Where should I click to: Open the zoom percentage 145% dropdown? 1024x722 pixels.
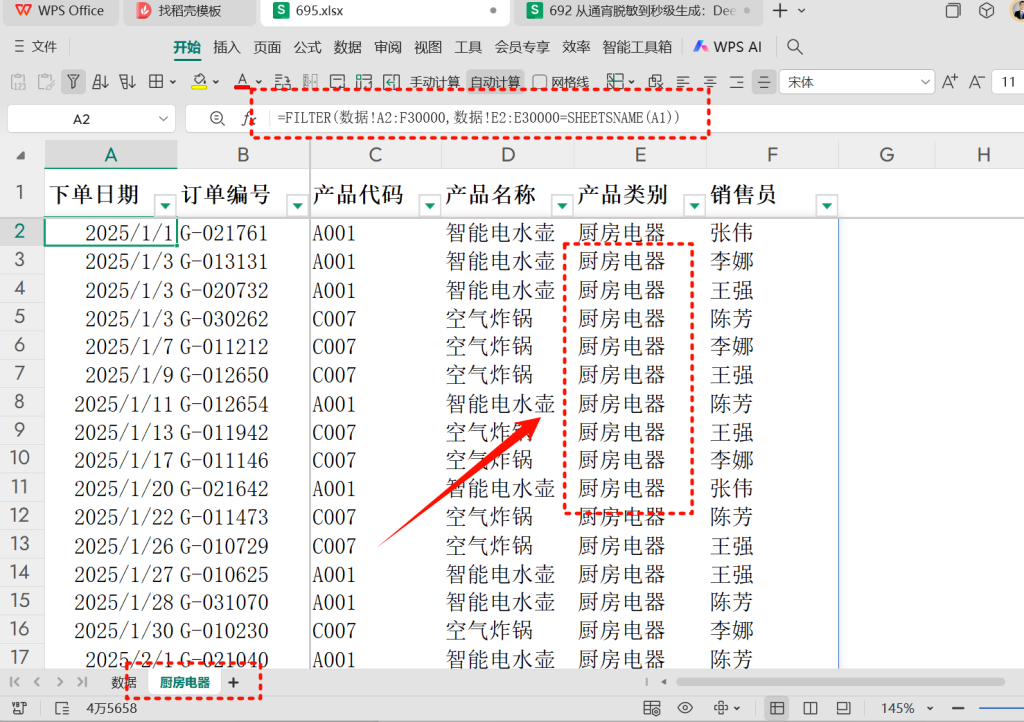[x=930, y=708]
